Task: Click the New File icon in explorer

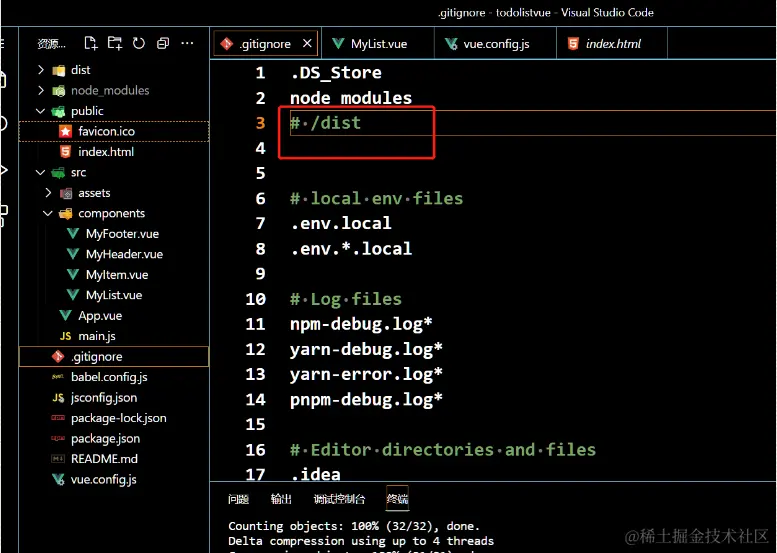Action: 91,43
